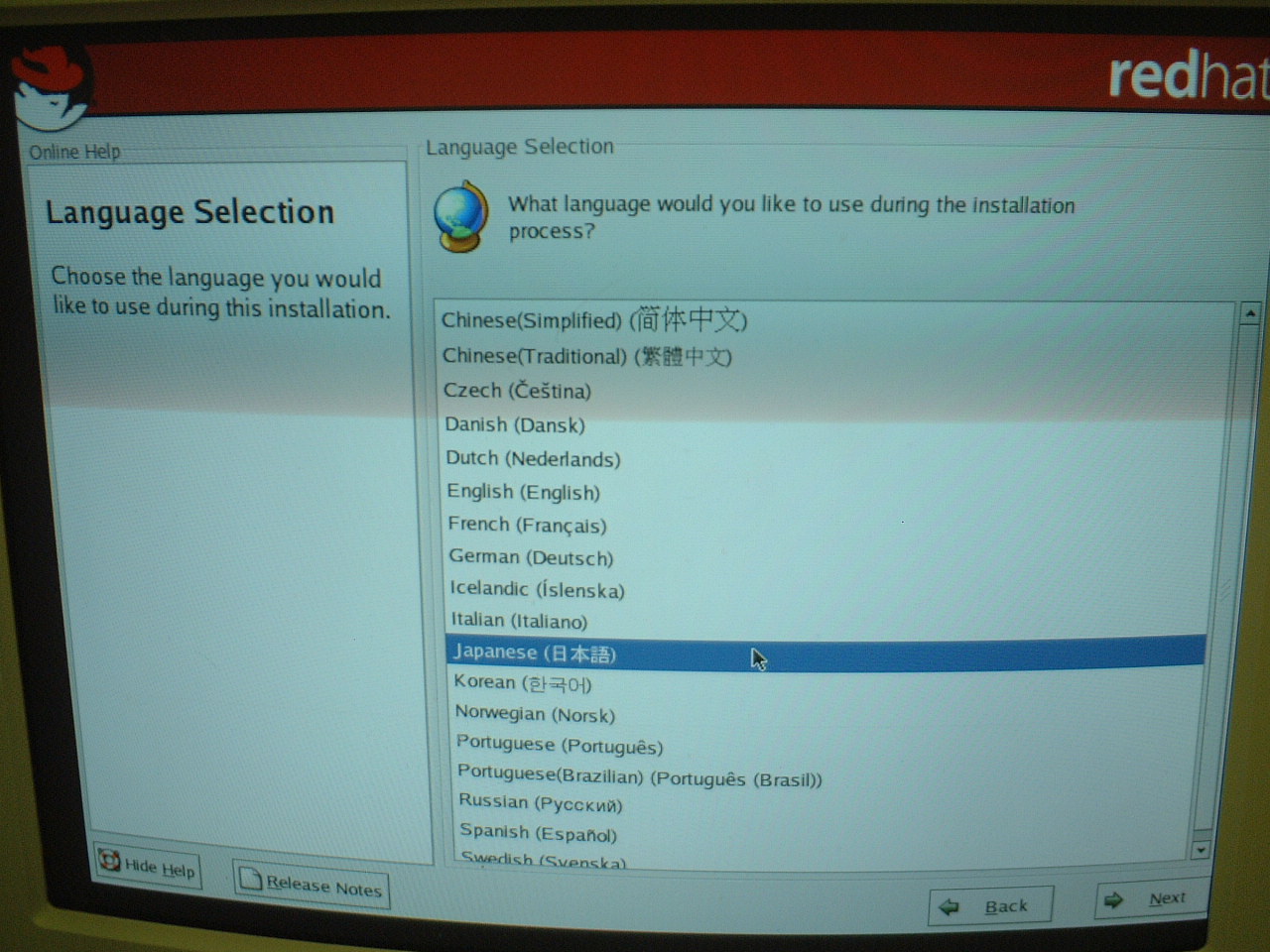
Task: Go Back to the previous step
Action: coord(990,905)
